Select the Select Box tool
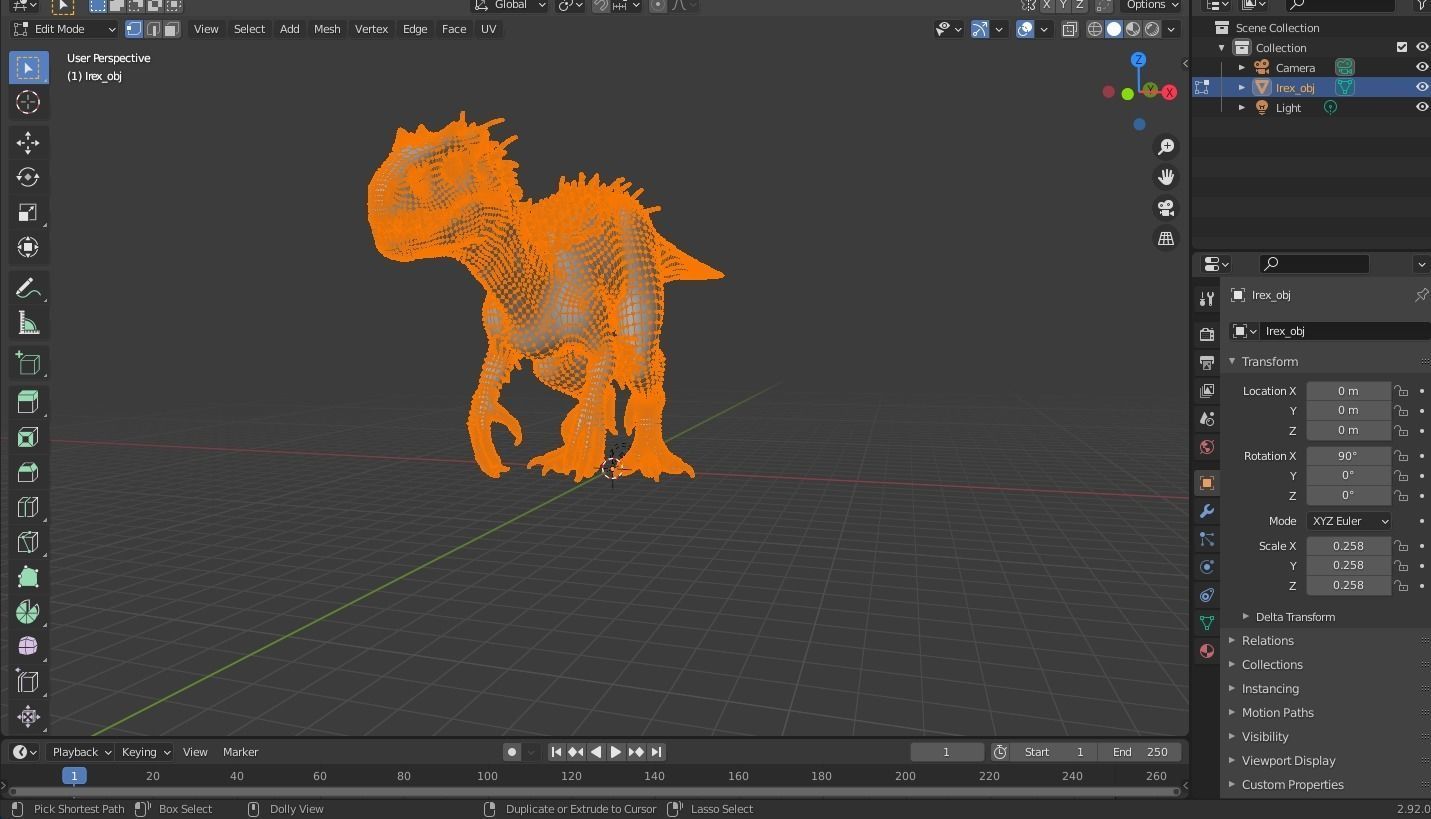This screenshot has height=819, width=1431. point(28,68)
